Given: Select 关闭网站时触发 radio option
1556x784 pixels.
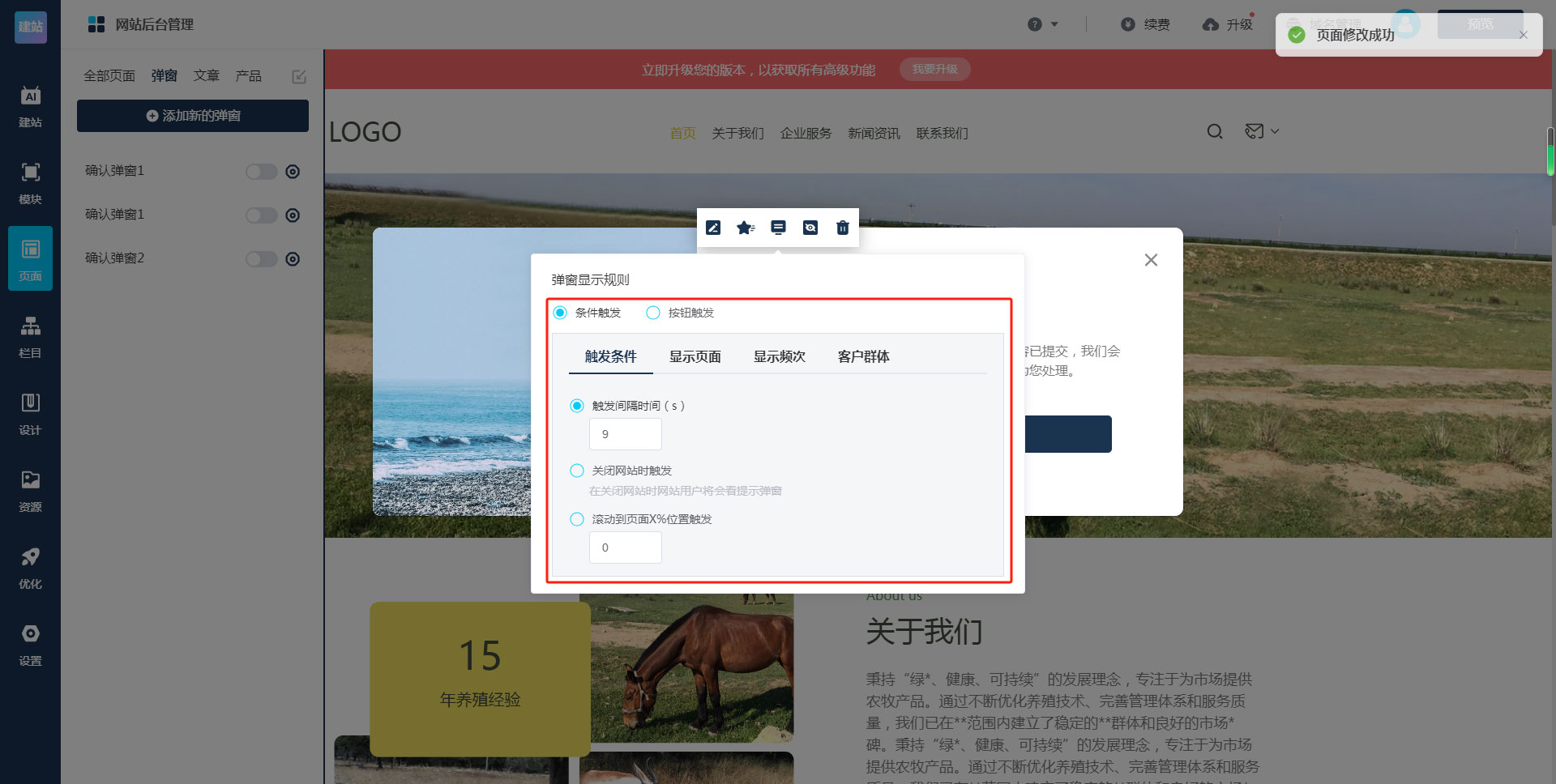Looking at the screenshot, I should pos(577,471).
